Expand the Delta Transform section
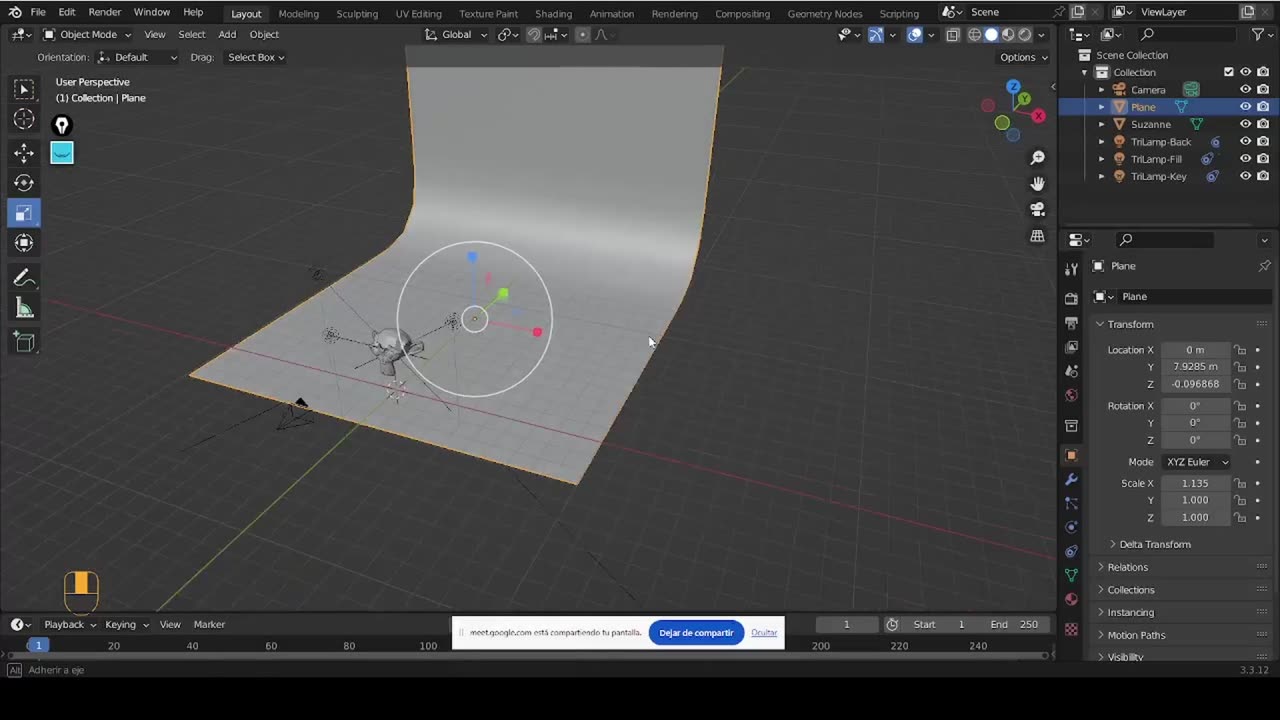1280x720 pixels. pos(1154,544)
